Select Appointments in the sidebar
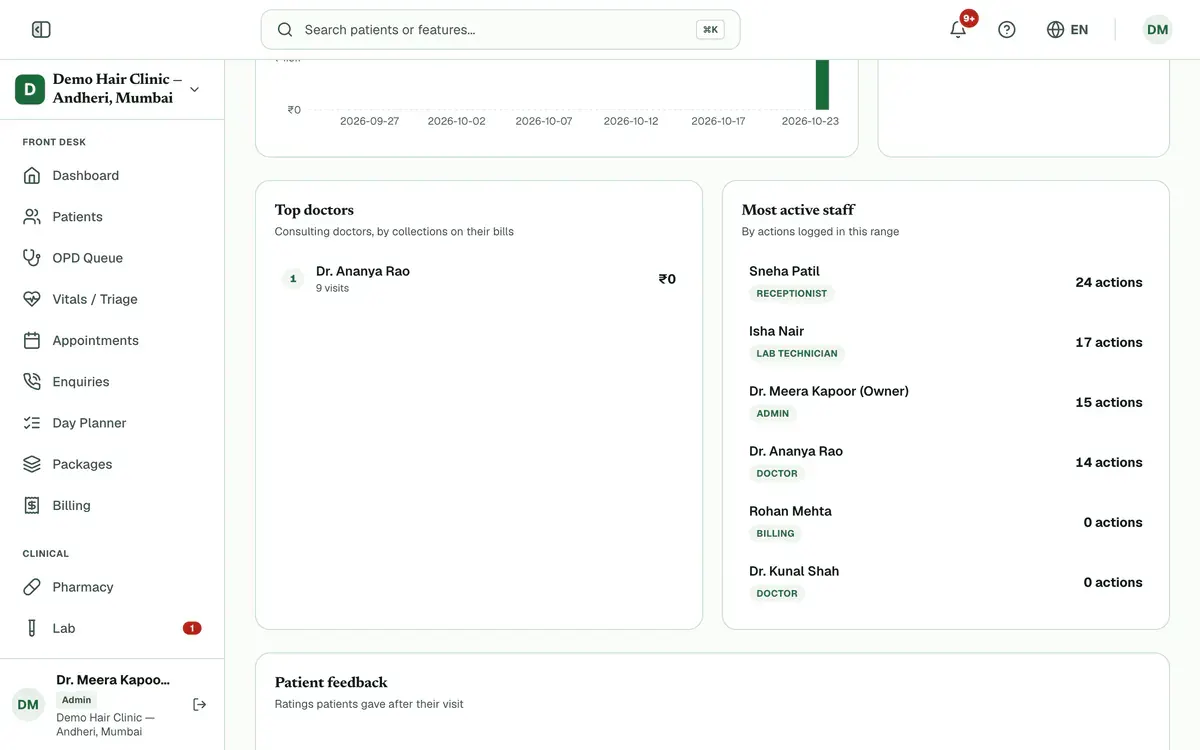This screenshot has height=750, width=1200. [x=112, y=341]
